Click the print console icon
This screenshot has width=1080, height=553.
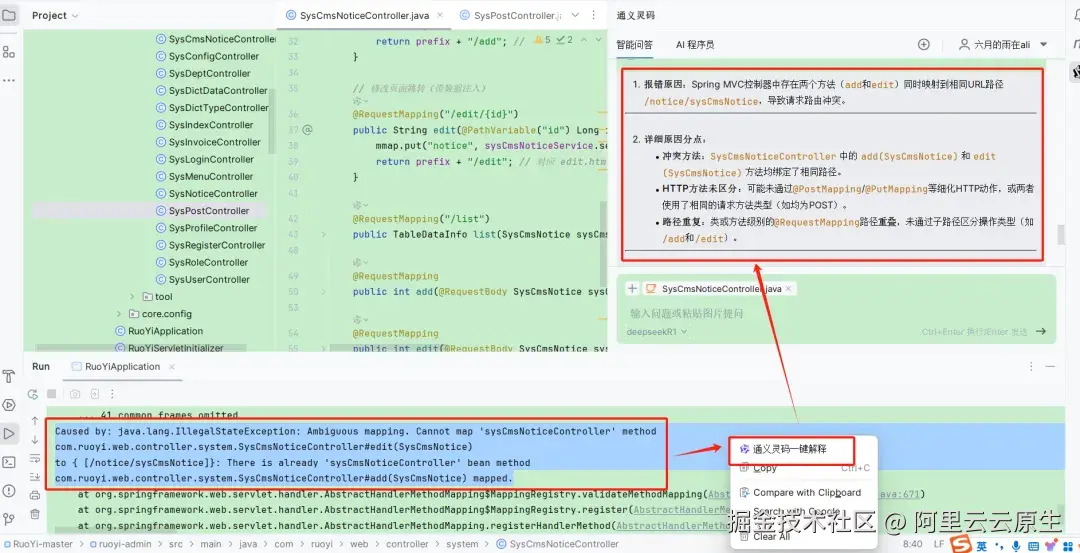(x=34, y=495)
